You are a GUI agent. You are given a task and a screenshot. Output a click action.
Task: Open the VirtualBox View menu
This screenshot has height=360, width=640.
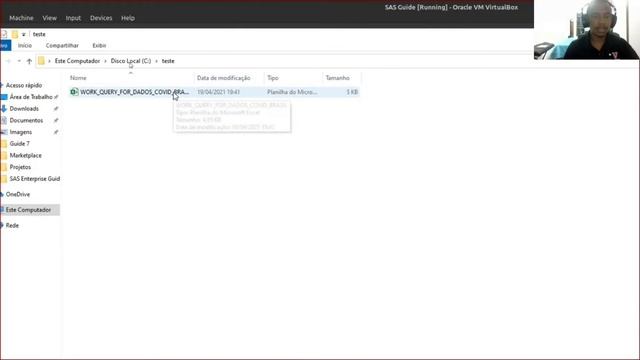coord(49,18)
